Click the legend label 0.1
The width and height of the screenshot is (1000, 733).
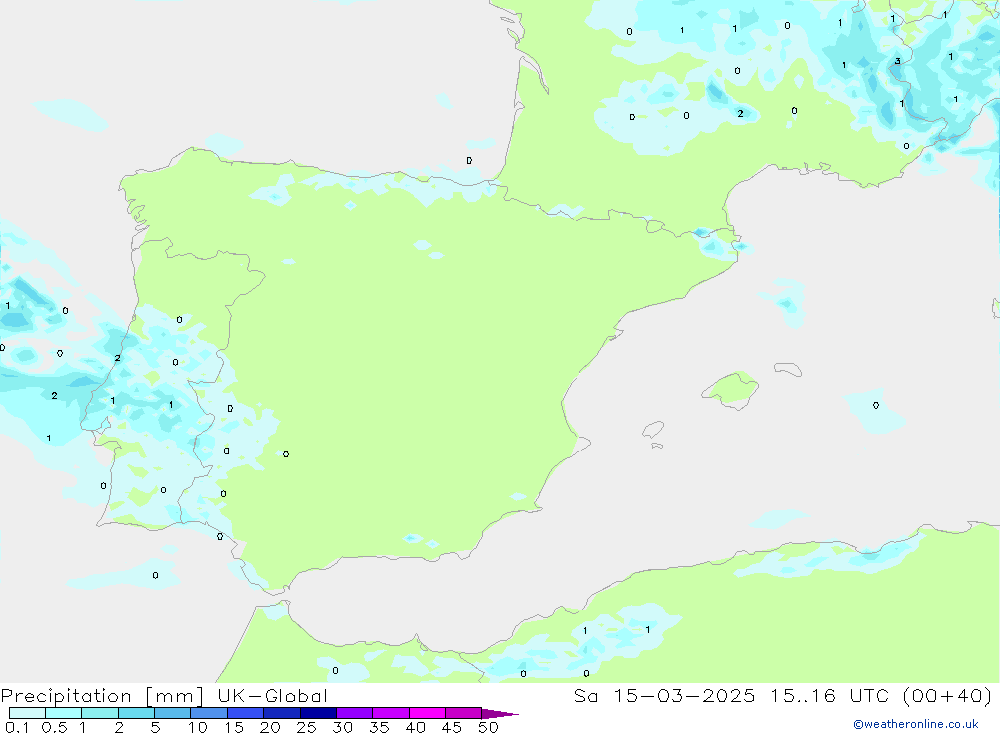(x=17, y=727)
